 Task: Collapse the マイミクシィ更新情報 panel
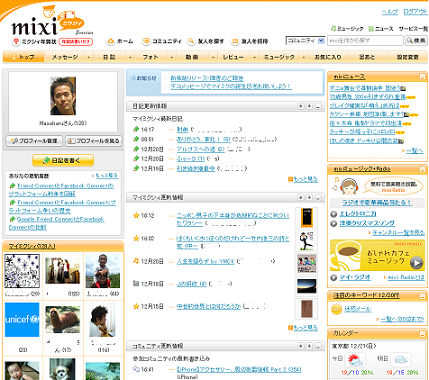tap(318, 197)
